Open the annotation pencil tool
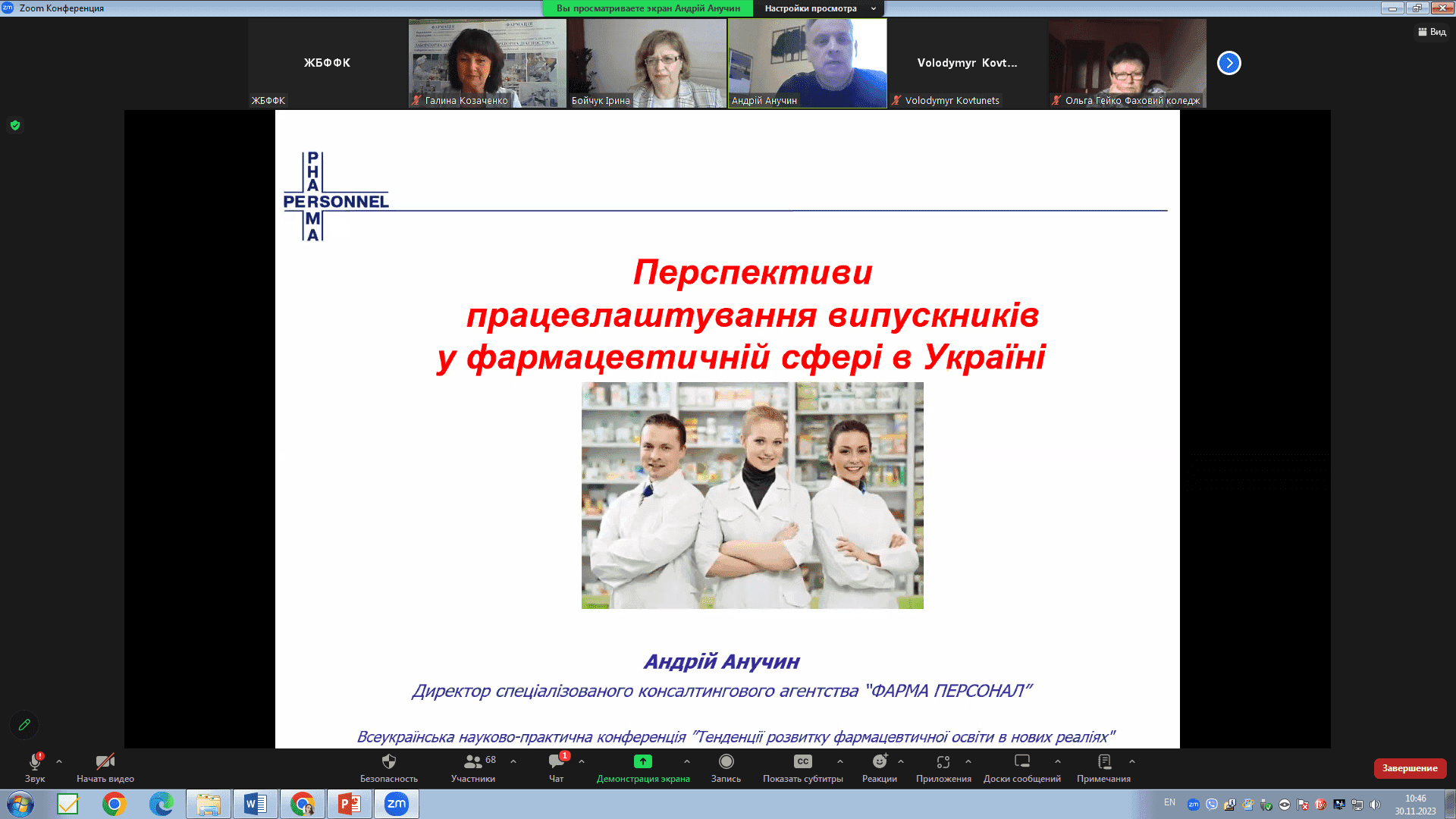1456x819 pixels. [x=24, y=725]
